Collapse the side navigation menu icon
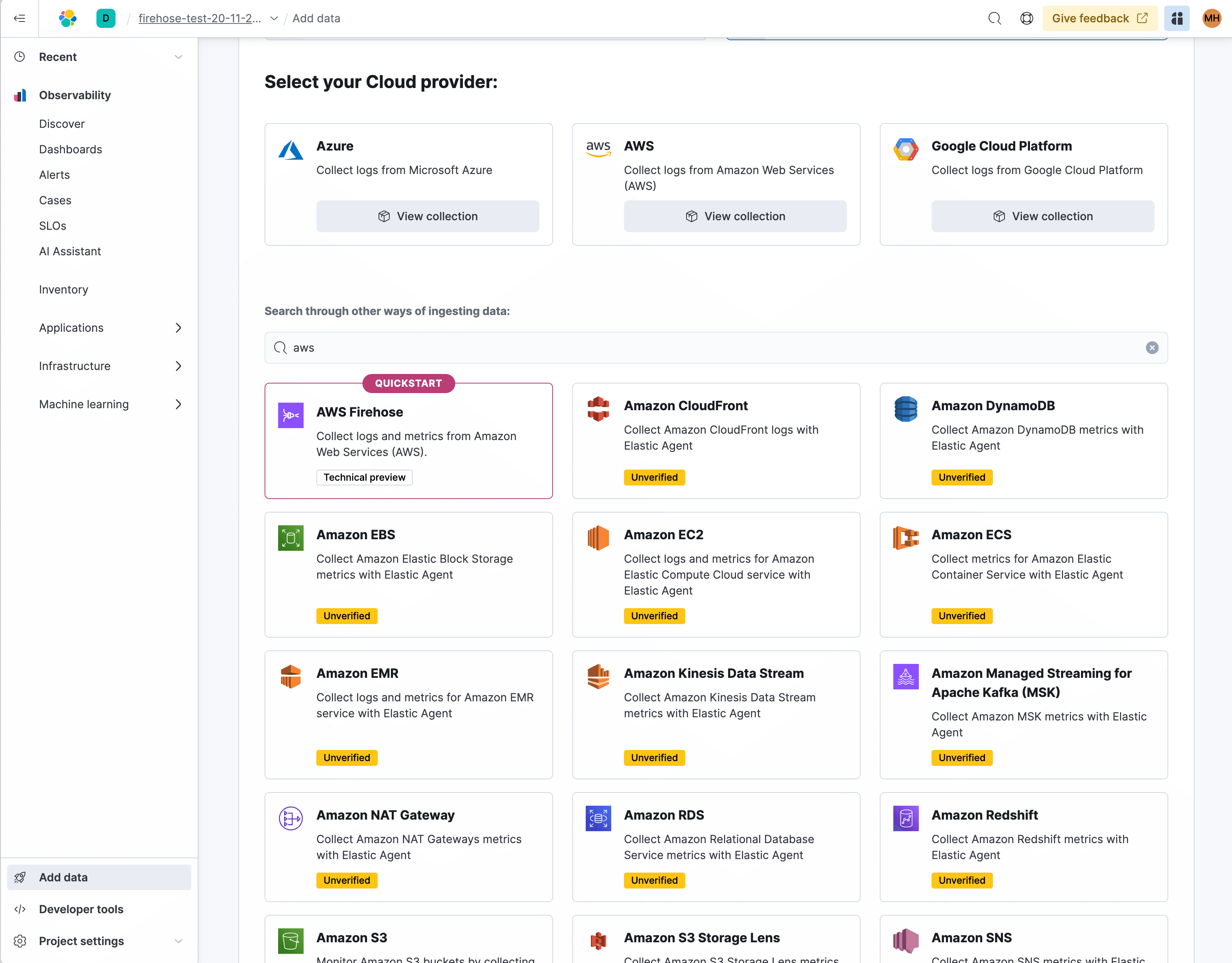This screenshot has width=1232, height=963. tap(20, 18)
